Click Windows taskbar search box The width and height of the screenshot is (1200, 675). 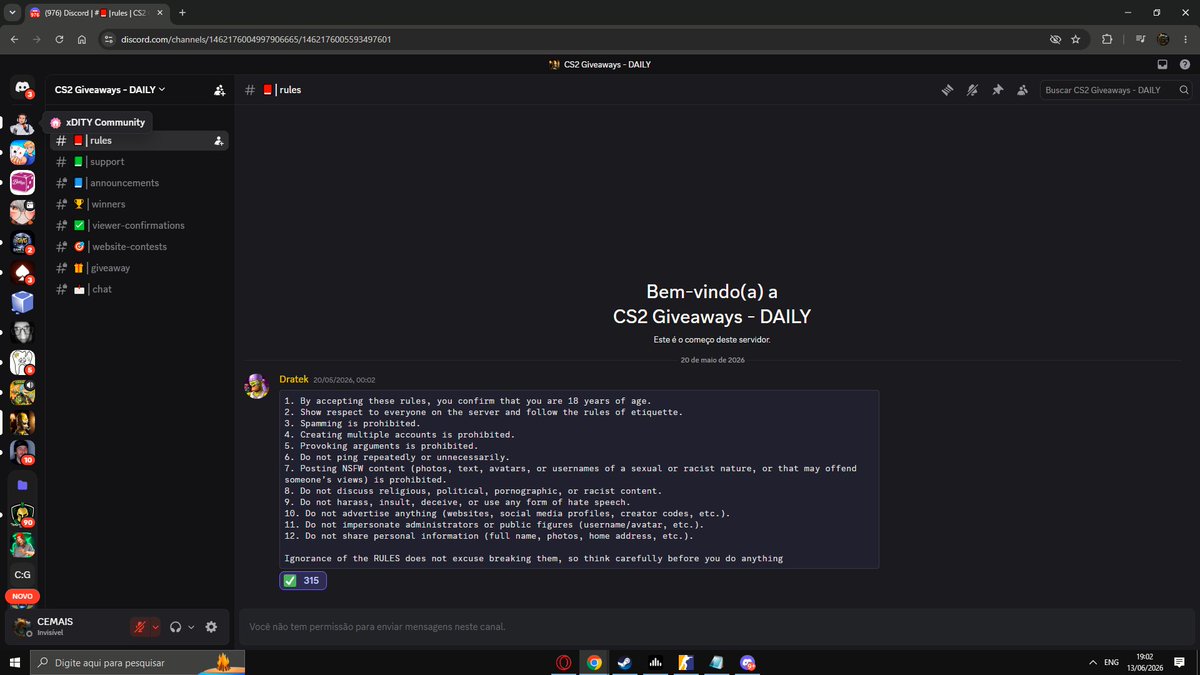[x=137, y=662]
